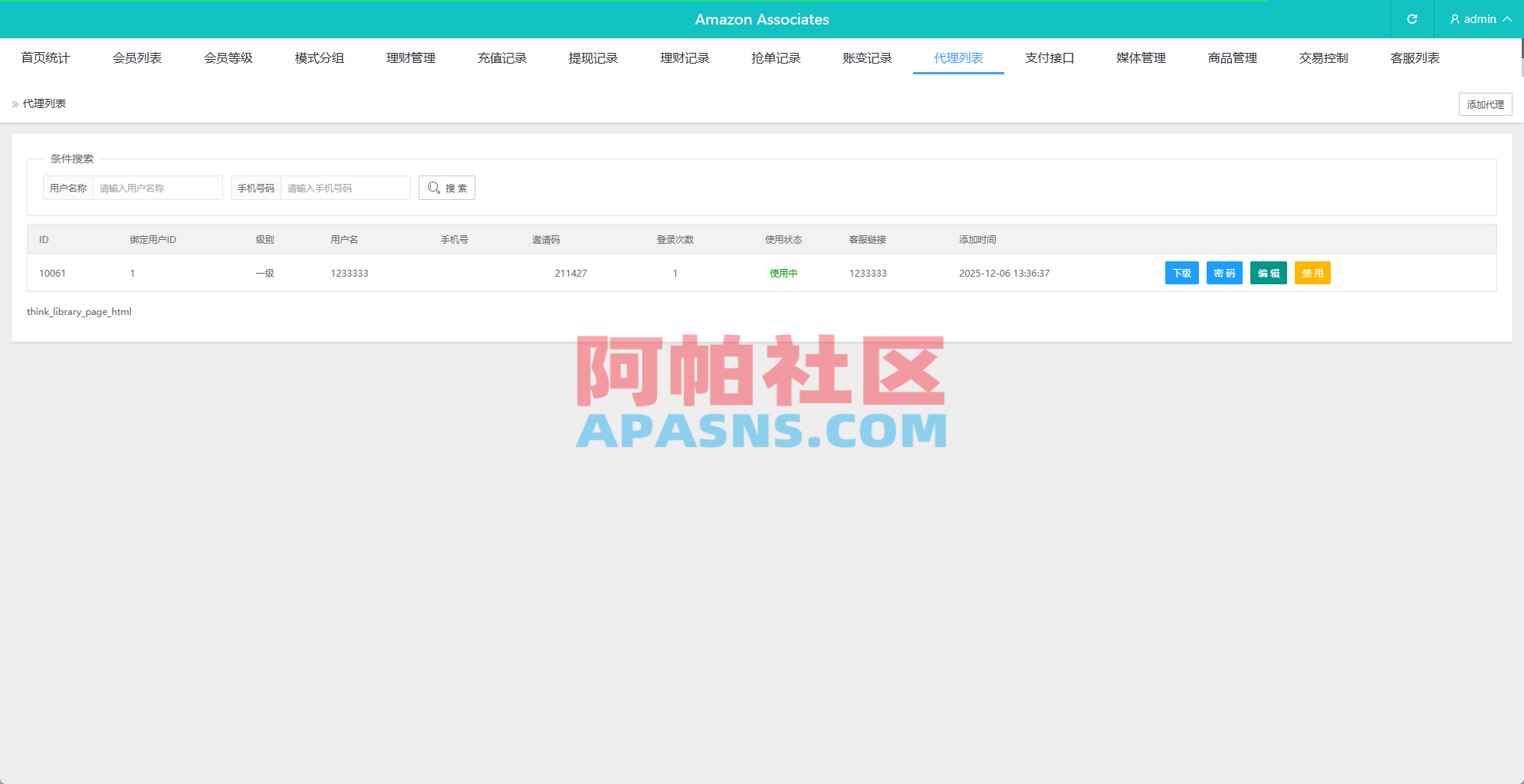Image resolution: width=1524 pixels, height=784 pixels.
Task: Click the ID cell 10061
Action: click(52, 274)
